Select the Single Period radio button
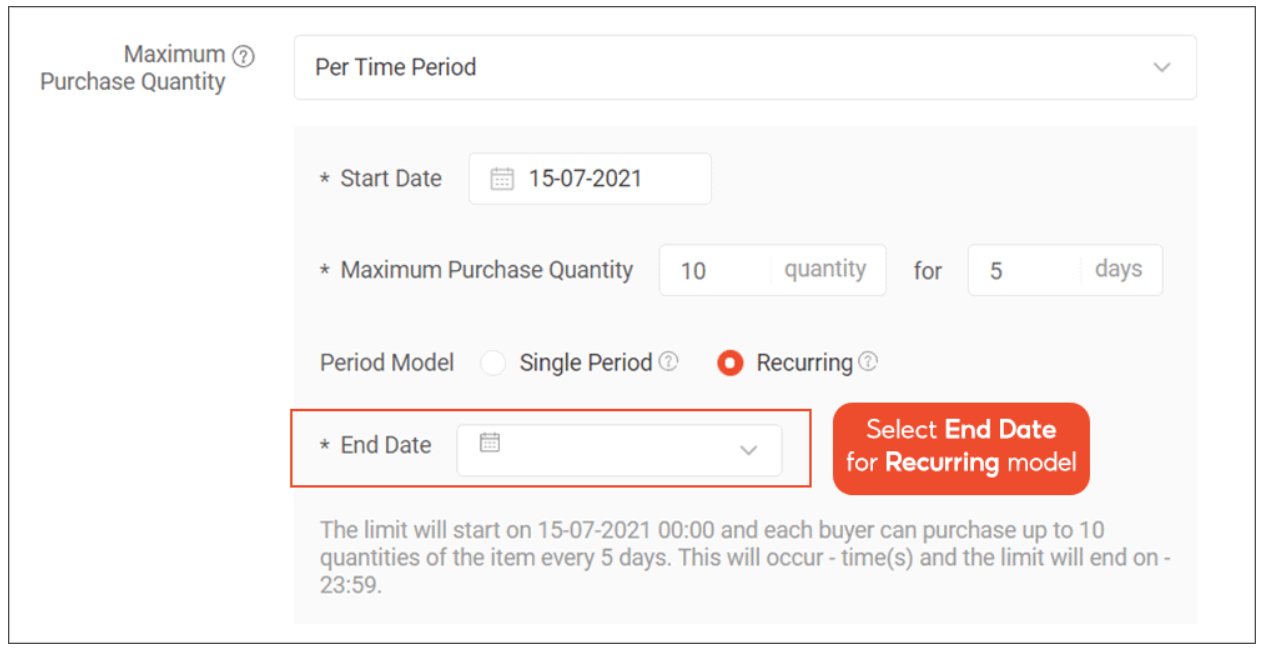 (x=493, y=363)
